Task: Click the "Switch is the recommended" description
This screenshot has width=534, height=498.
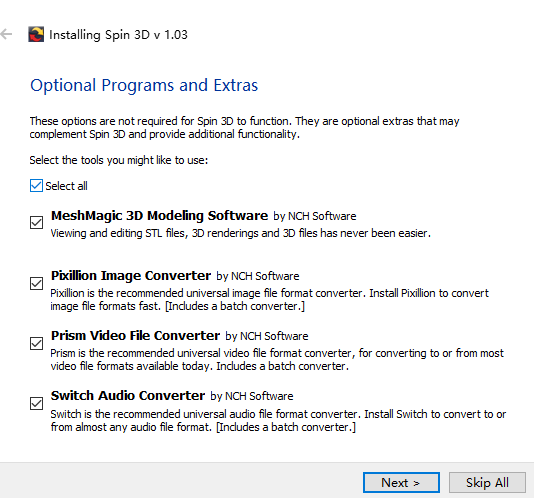Action: pos(278,420)
